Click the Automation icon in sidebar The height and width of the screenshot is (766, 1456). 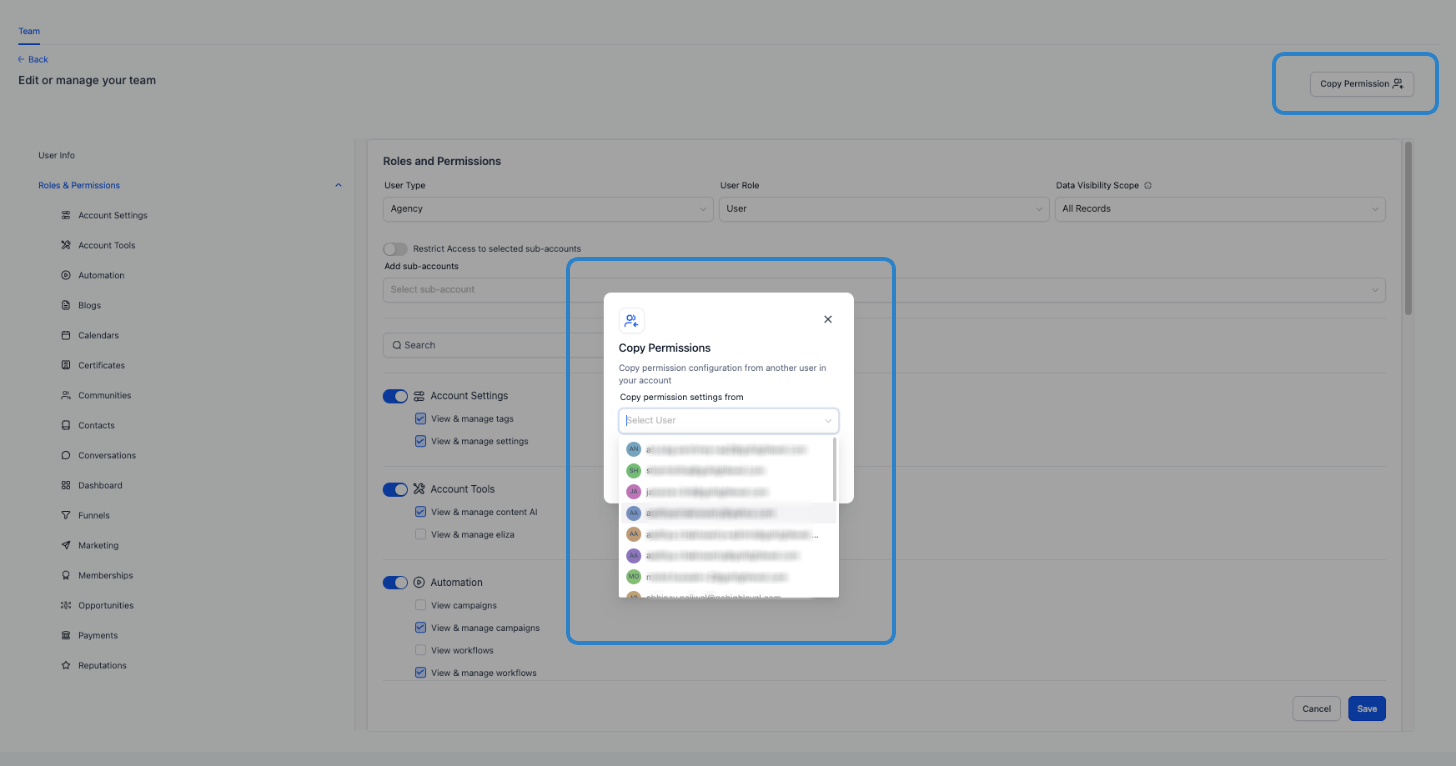66,275
